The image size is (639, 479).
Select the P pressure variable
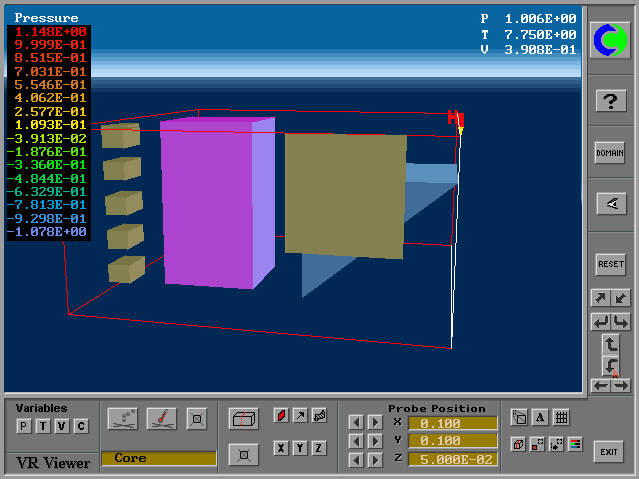coord(24,426)
